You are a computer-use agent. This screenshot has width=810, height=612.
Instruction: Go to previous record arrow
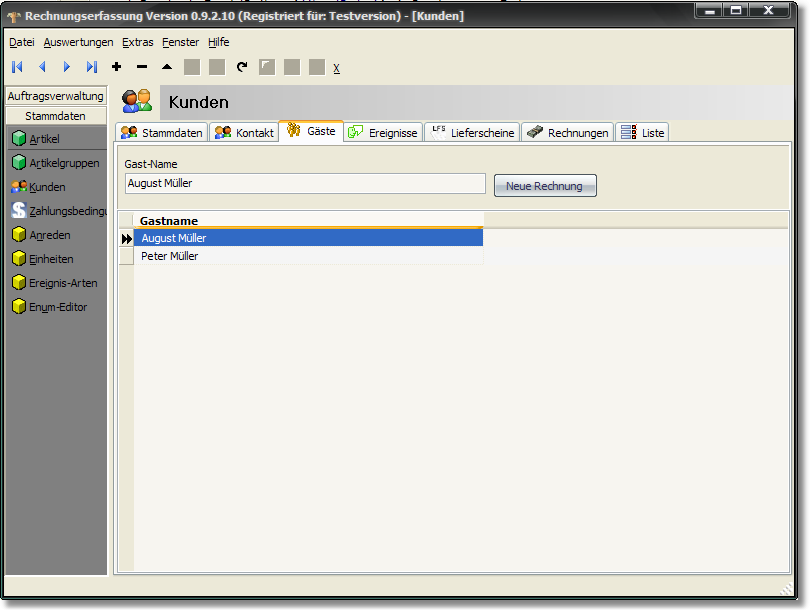coord(42,67)
